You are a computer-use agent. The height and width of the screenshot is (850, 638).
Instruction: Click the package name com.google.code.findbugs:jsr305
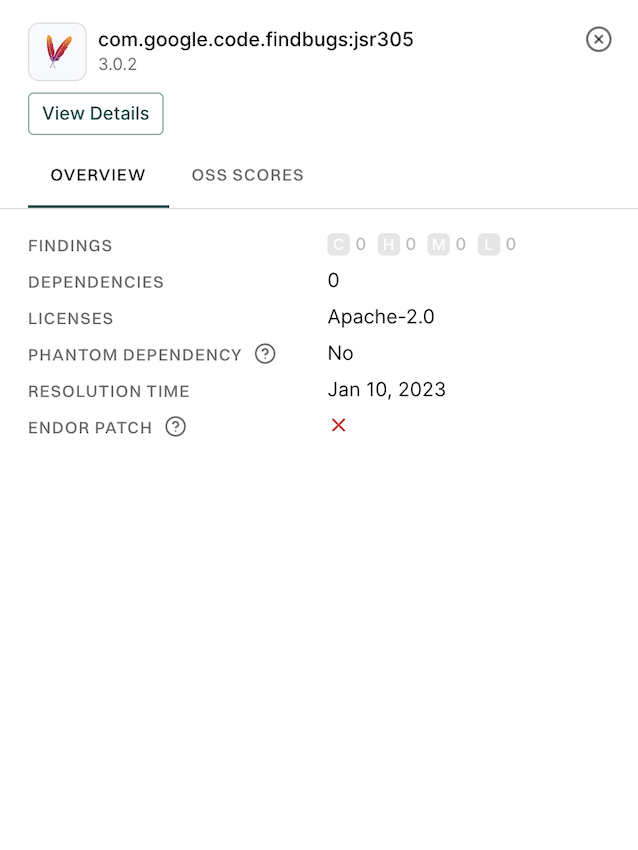tap(256, 40)
